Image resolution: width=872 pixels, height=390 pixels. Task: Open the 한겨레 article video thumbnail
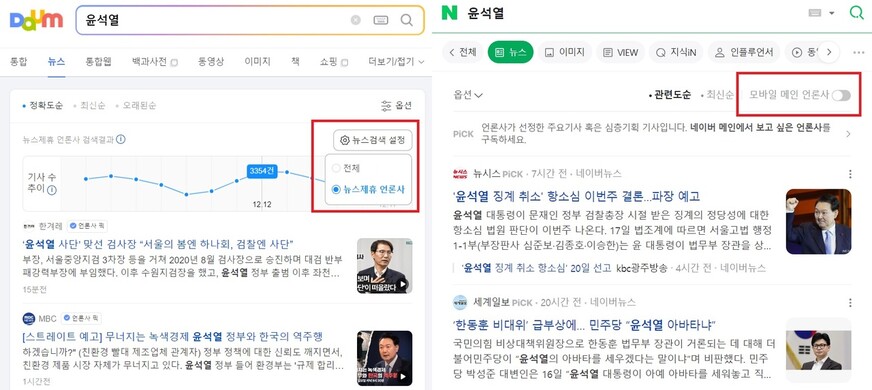click(385, 266)
